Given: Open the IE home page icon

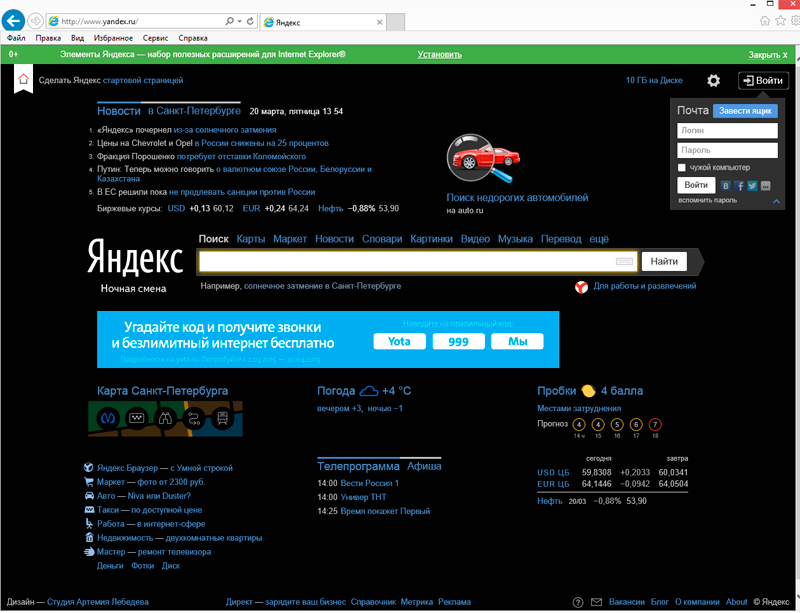Looking at the screenshot, I should coord(764,21).
